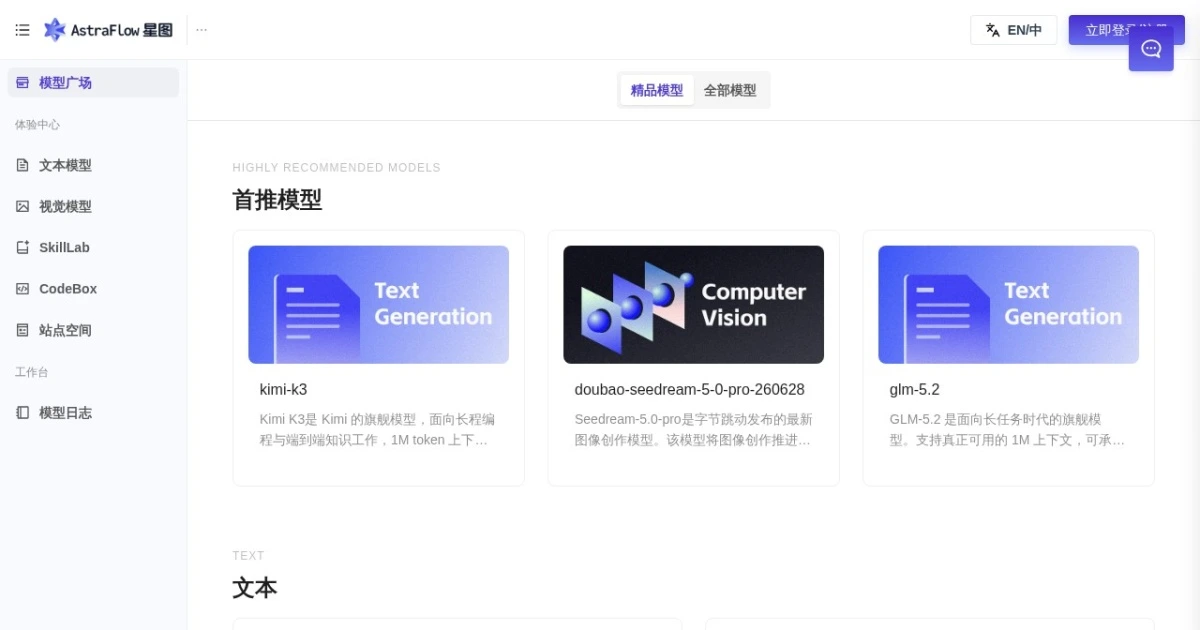Click the 模型广场 storefront icon

coord(22,83)
